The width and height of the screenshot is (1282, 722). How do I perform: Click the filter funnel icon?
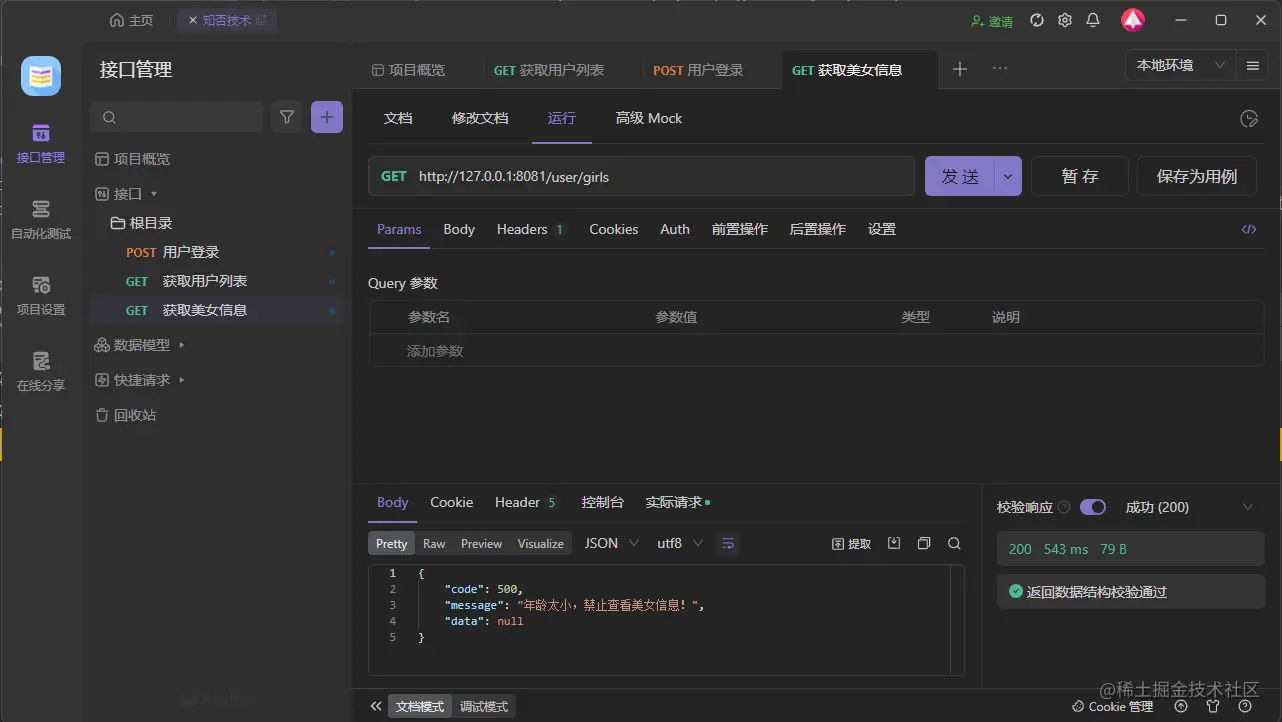(x=287, y=117)
